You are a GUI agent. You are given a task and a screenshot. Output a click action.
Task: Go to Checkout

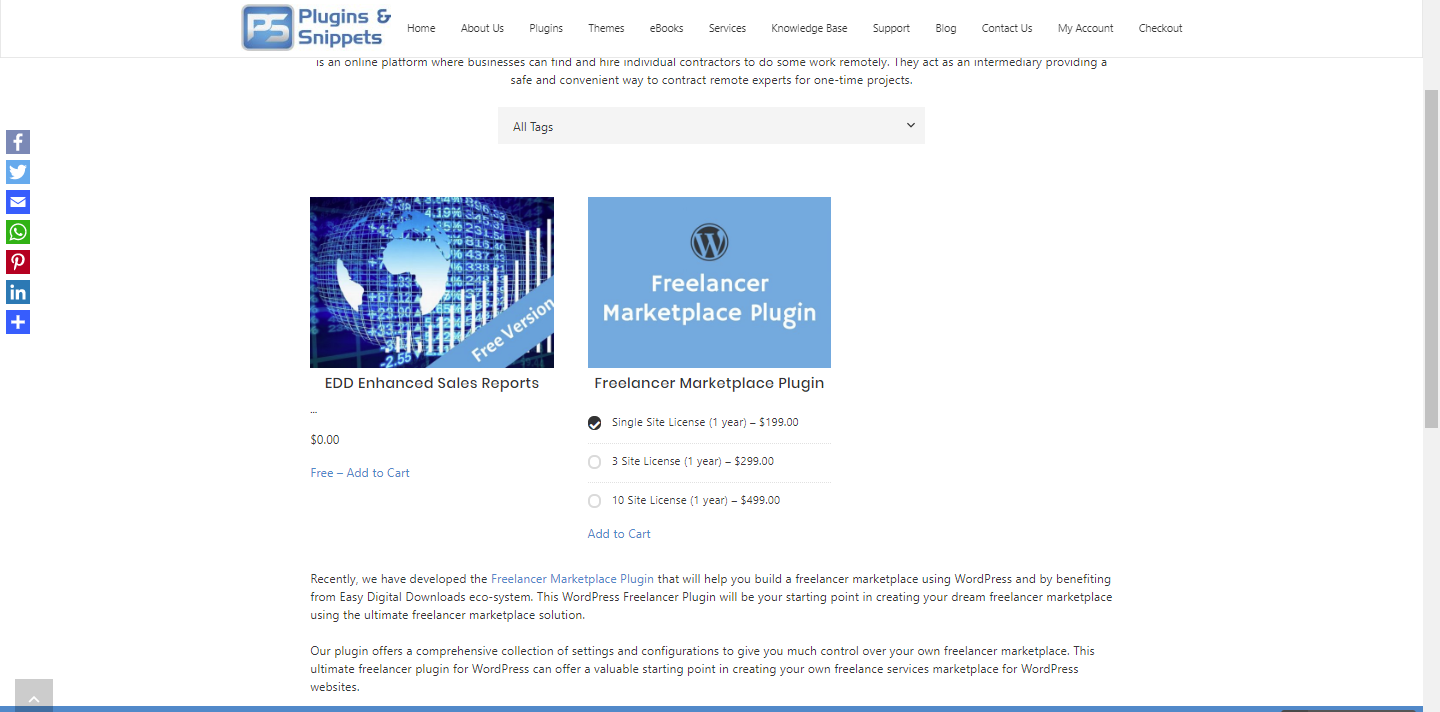pos(1161,28)
